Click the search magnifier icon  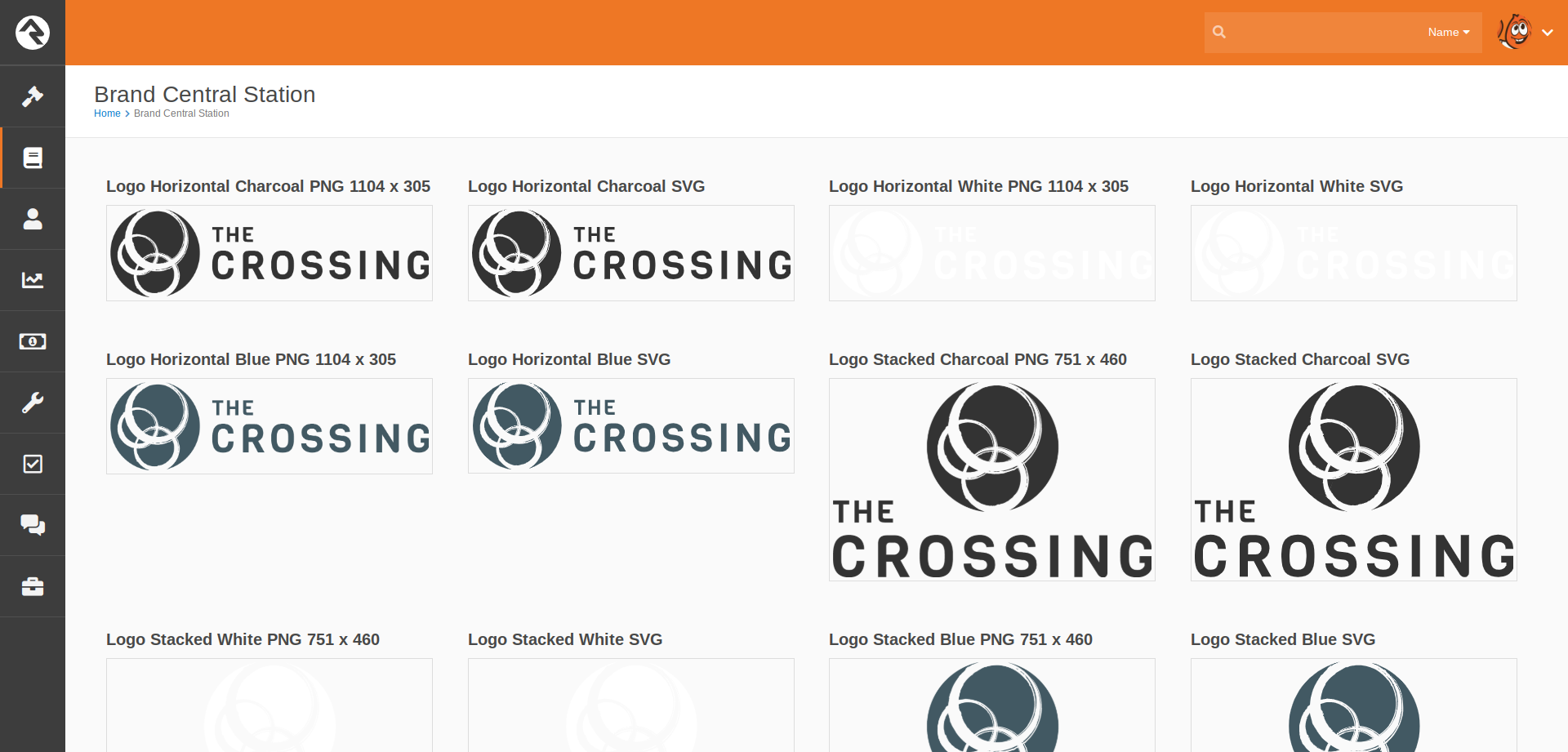click(1219, 32)
